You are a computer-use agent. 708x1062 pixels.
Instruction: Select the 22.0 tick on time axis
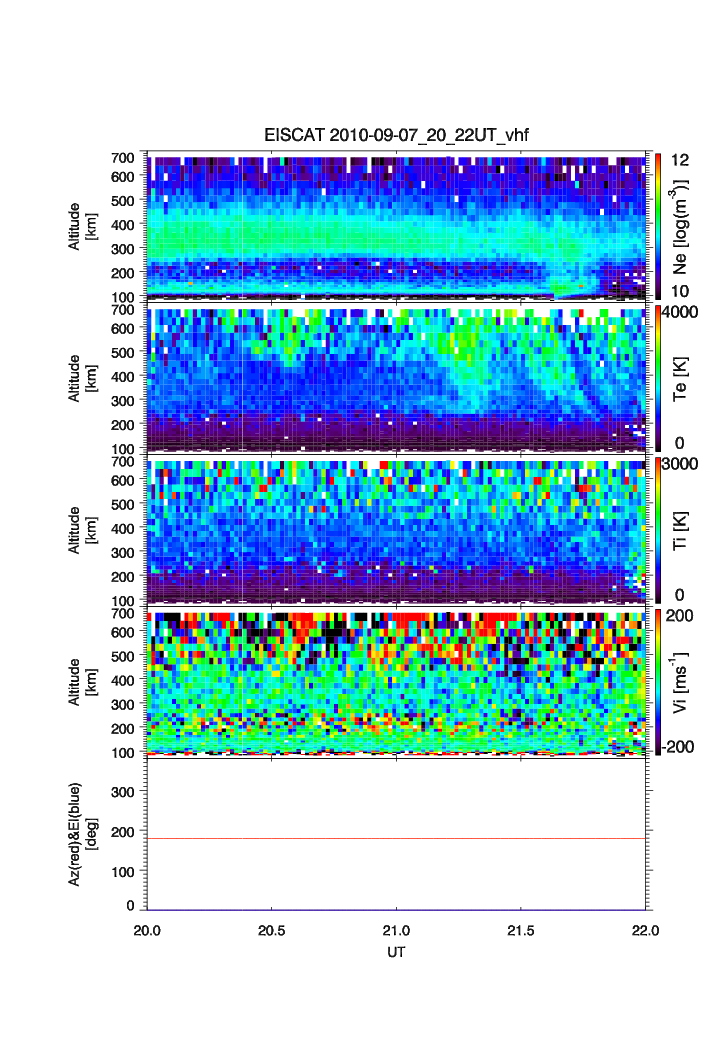click(646, 929)
